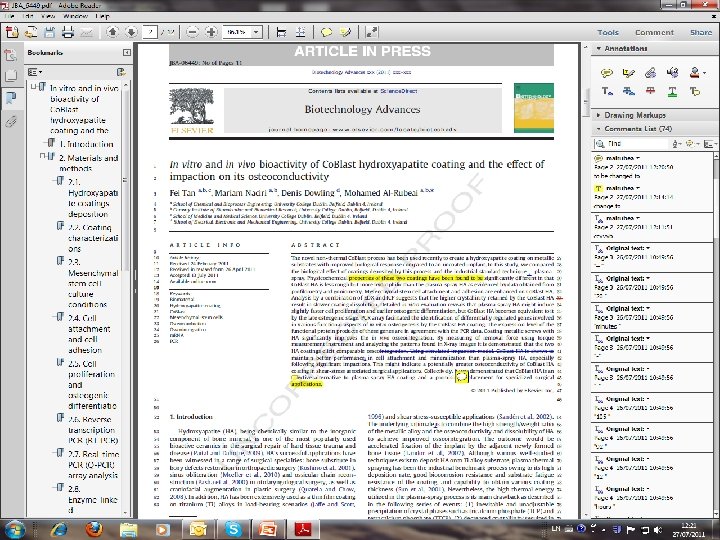Open Page Thumbnails navigation panel
Viewport: 720px width, 540px height.
pos(10,75)
